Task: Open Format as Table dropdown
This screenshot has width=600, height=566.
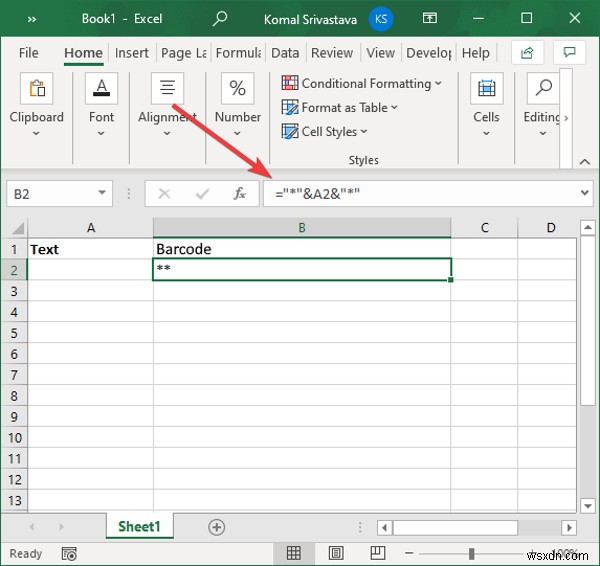Action: 340,108
